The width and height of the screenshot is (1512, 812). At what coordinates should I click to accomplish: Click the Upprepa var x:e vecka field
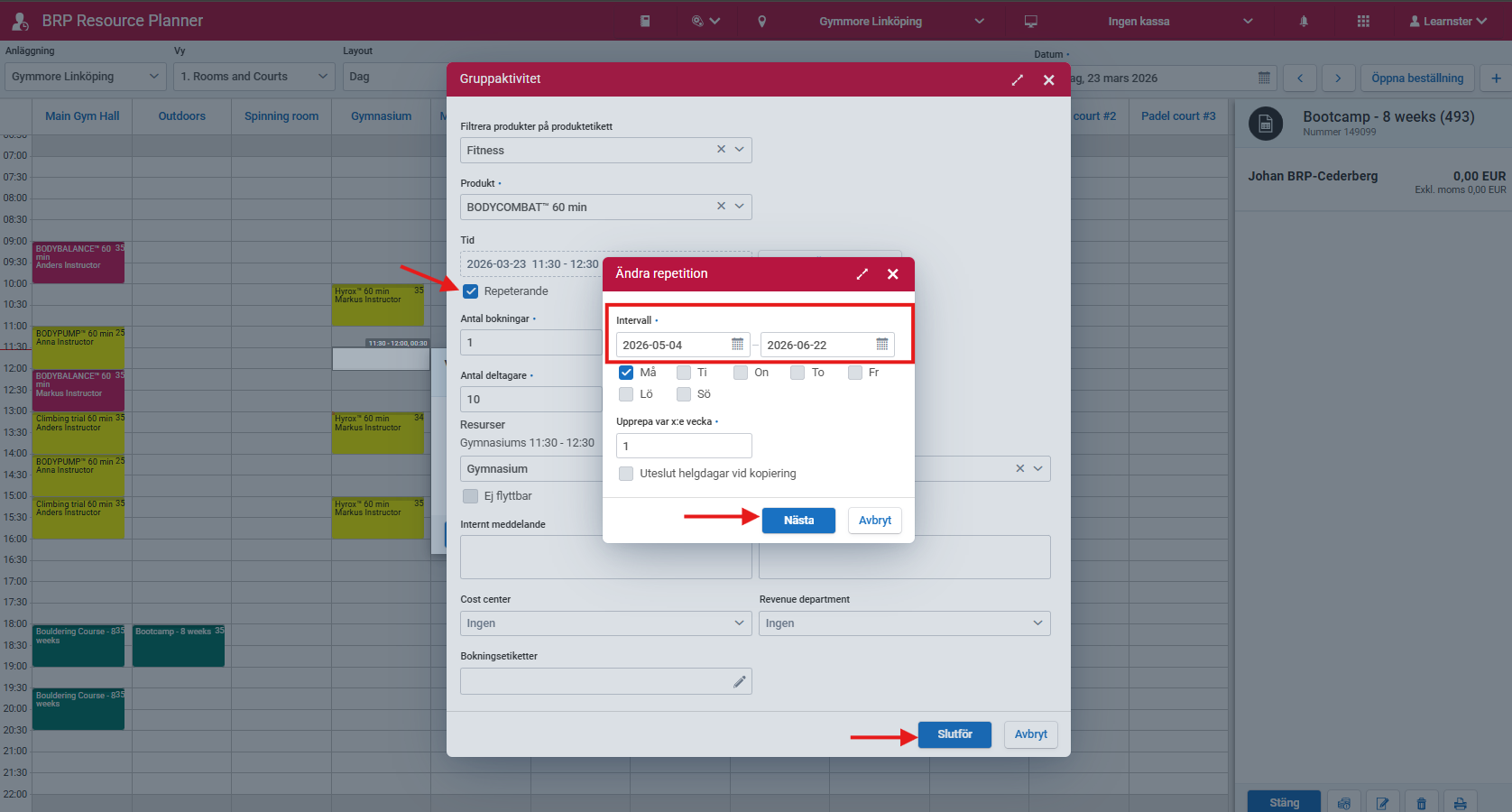684,446
